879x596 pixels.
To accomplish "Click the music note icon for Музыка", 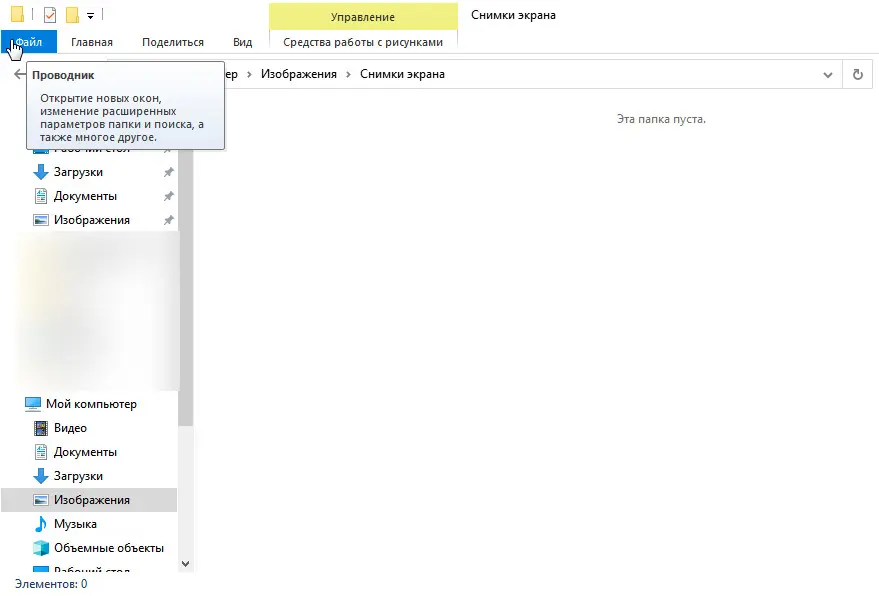I will (x=41, y=524).
